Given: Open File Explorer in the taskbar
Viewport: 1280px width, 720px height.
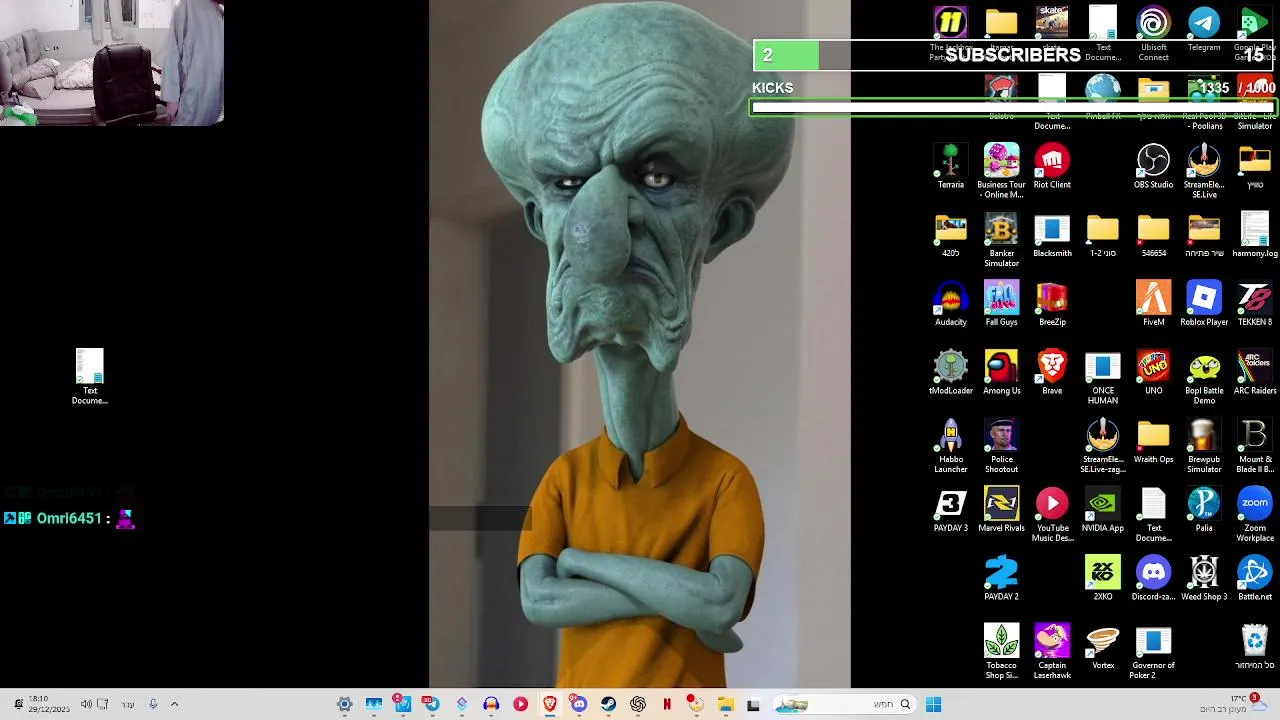Looking at the screenshot, I should (725, 704).
